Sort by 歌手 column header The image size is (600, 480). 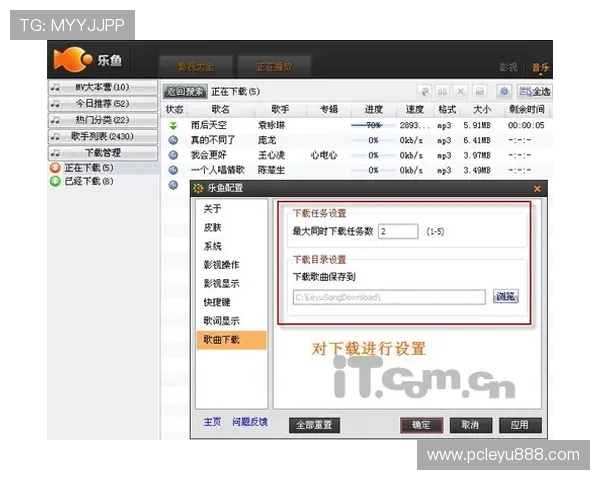pyautogui.click(x=280, y=109)
